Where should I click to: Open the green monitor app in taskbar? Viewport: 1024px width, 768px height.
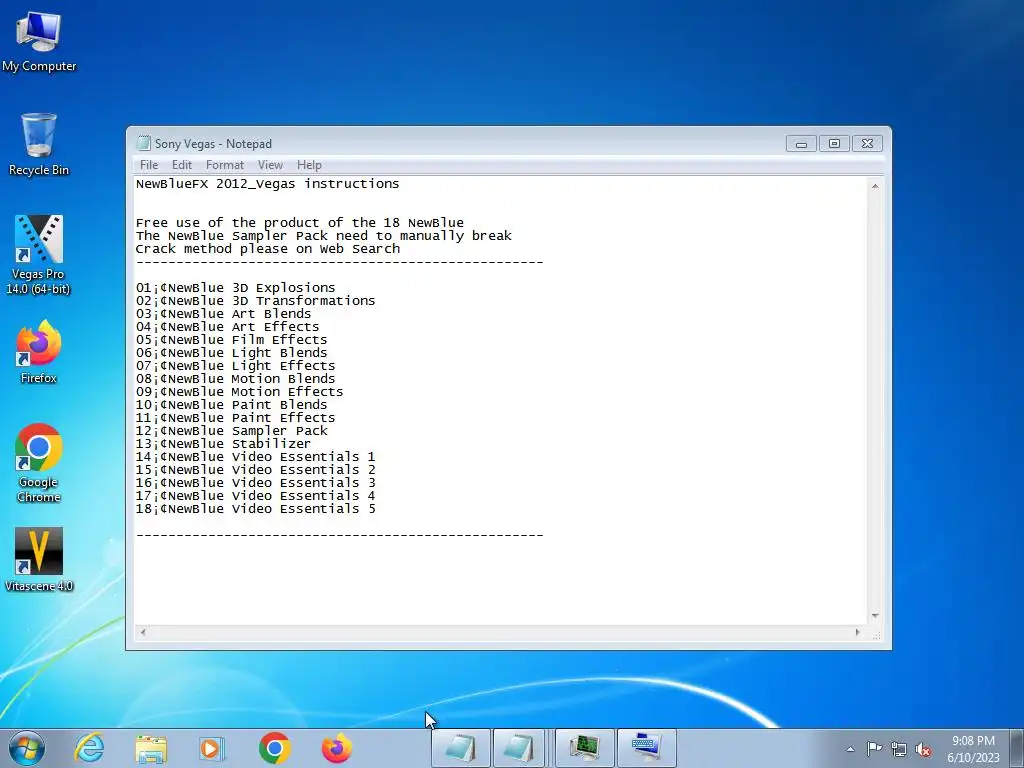(584, 748)
